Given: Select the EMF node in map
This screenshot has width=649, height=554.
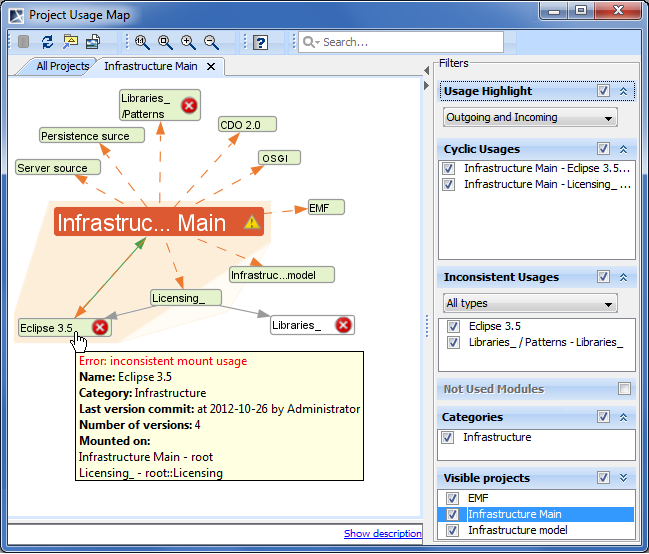Looking at the screenshot, I should tap(326, 207).
